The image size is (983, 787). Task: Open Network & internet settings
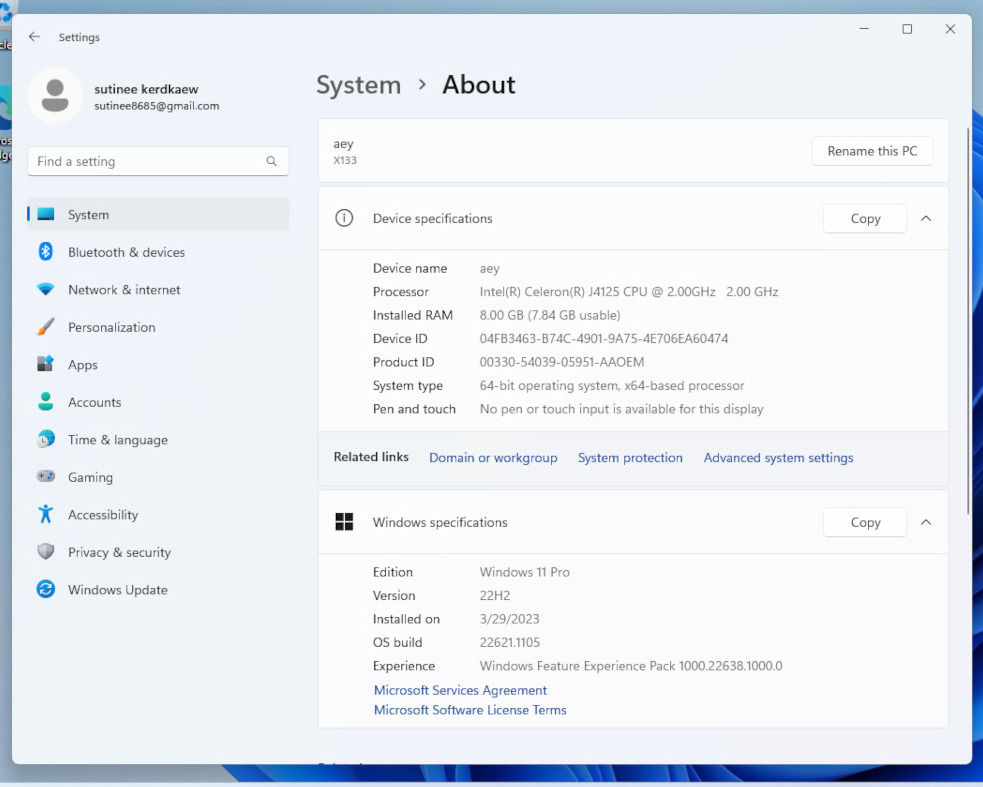[158, 290]
